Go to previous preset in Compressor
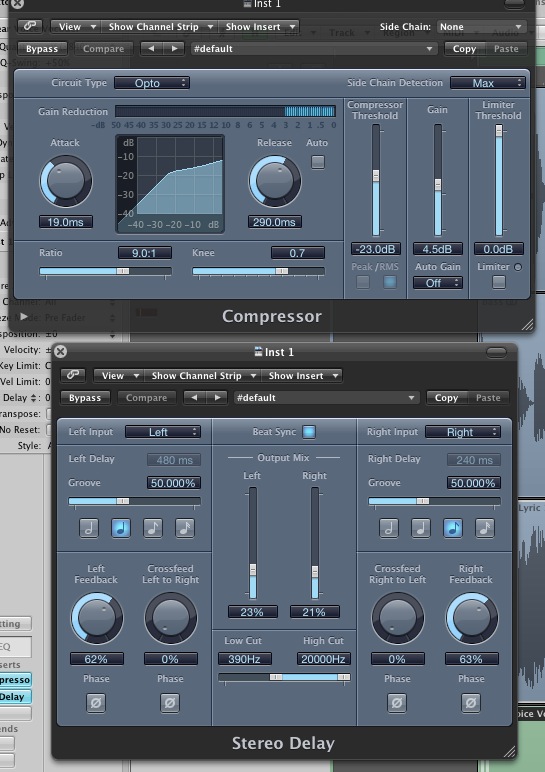 coord(152,49)
